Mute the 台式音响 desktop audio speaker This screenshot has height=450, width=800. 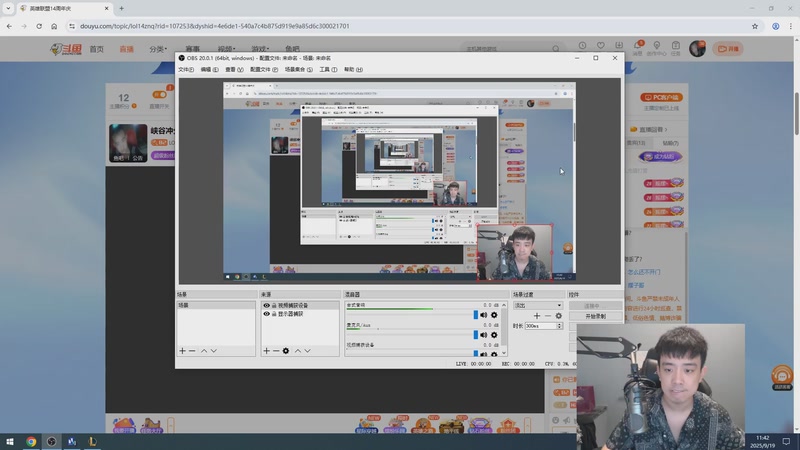[x=484, y=315]
